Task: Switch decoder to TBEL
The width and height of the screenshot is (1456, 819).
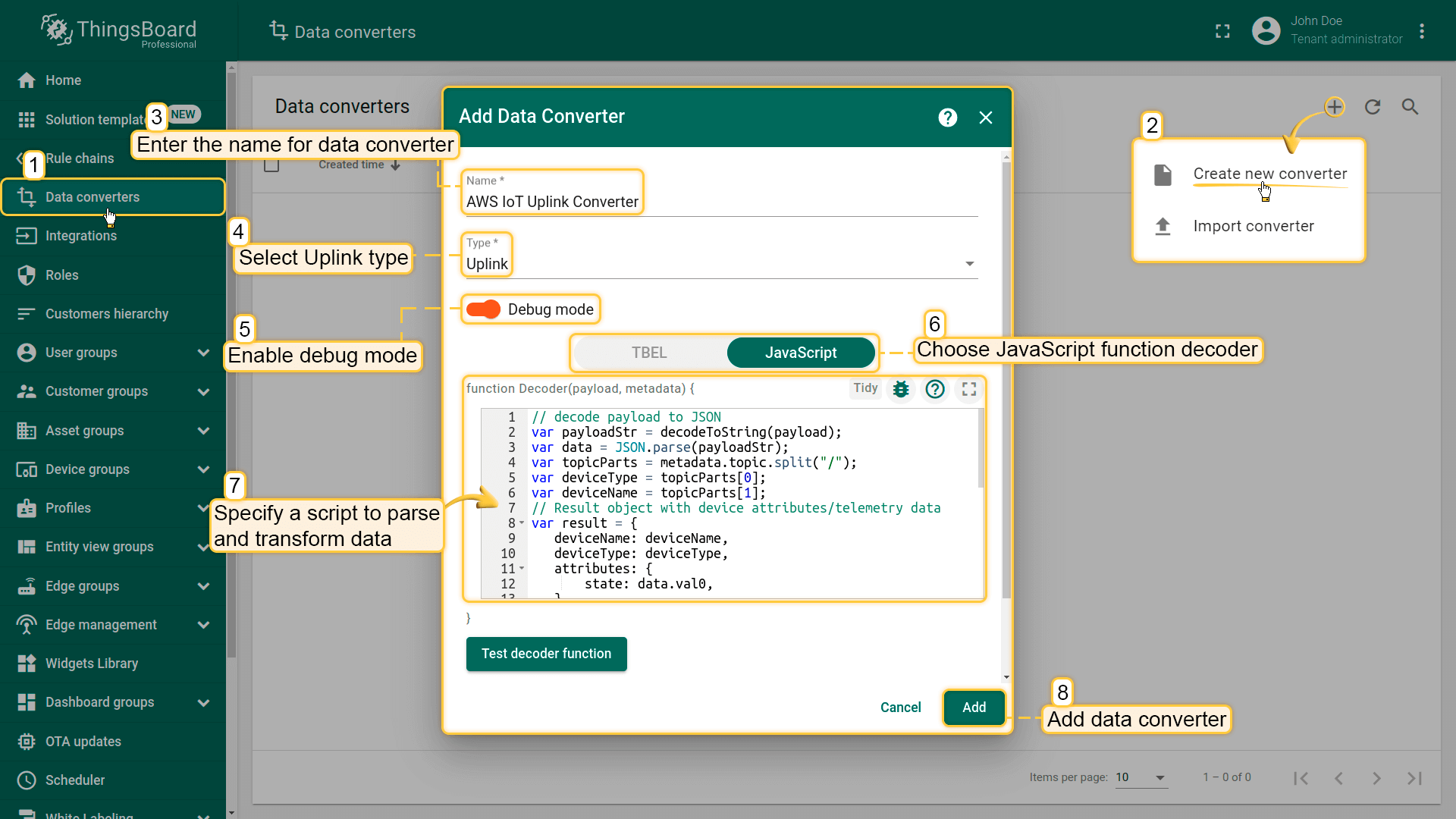Action: [x=649, y=353]
